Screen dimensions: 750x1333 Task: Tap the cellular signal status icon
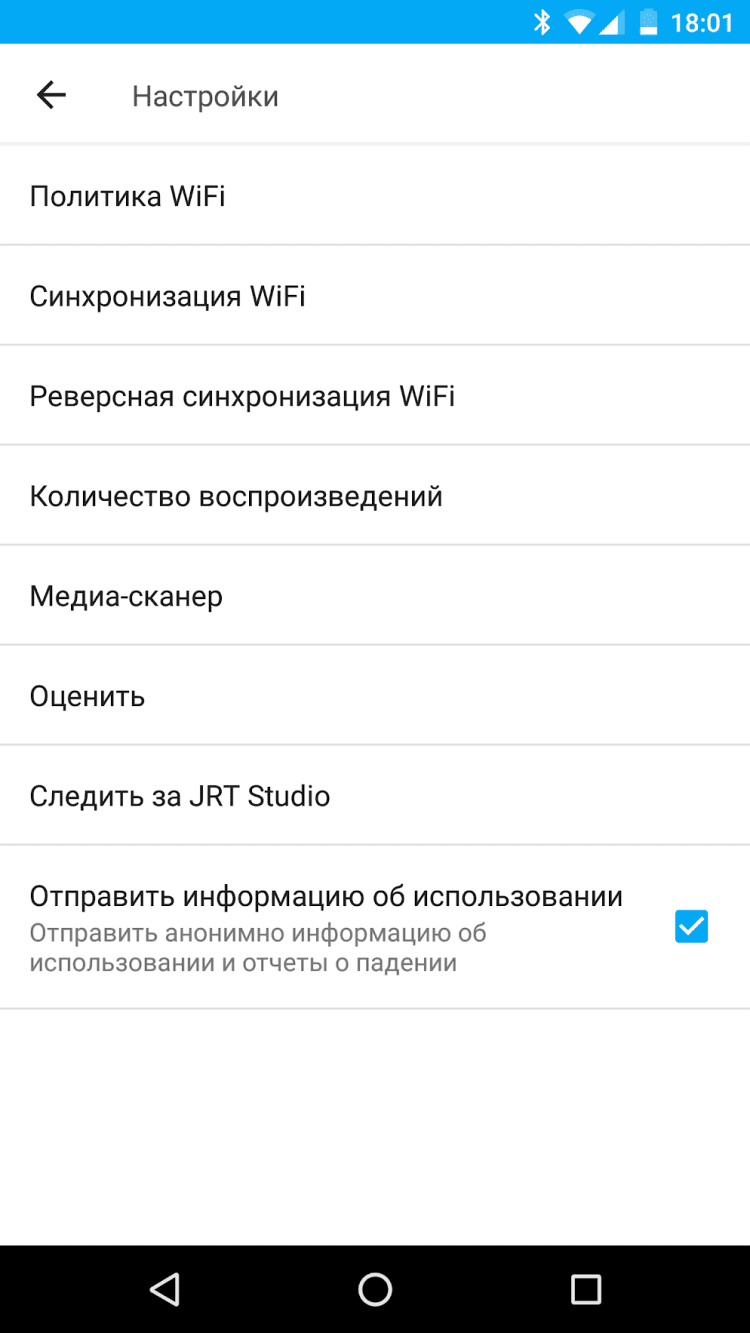pos(612,22)
